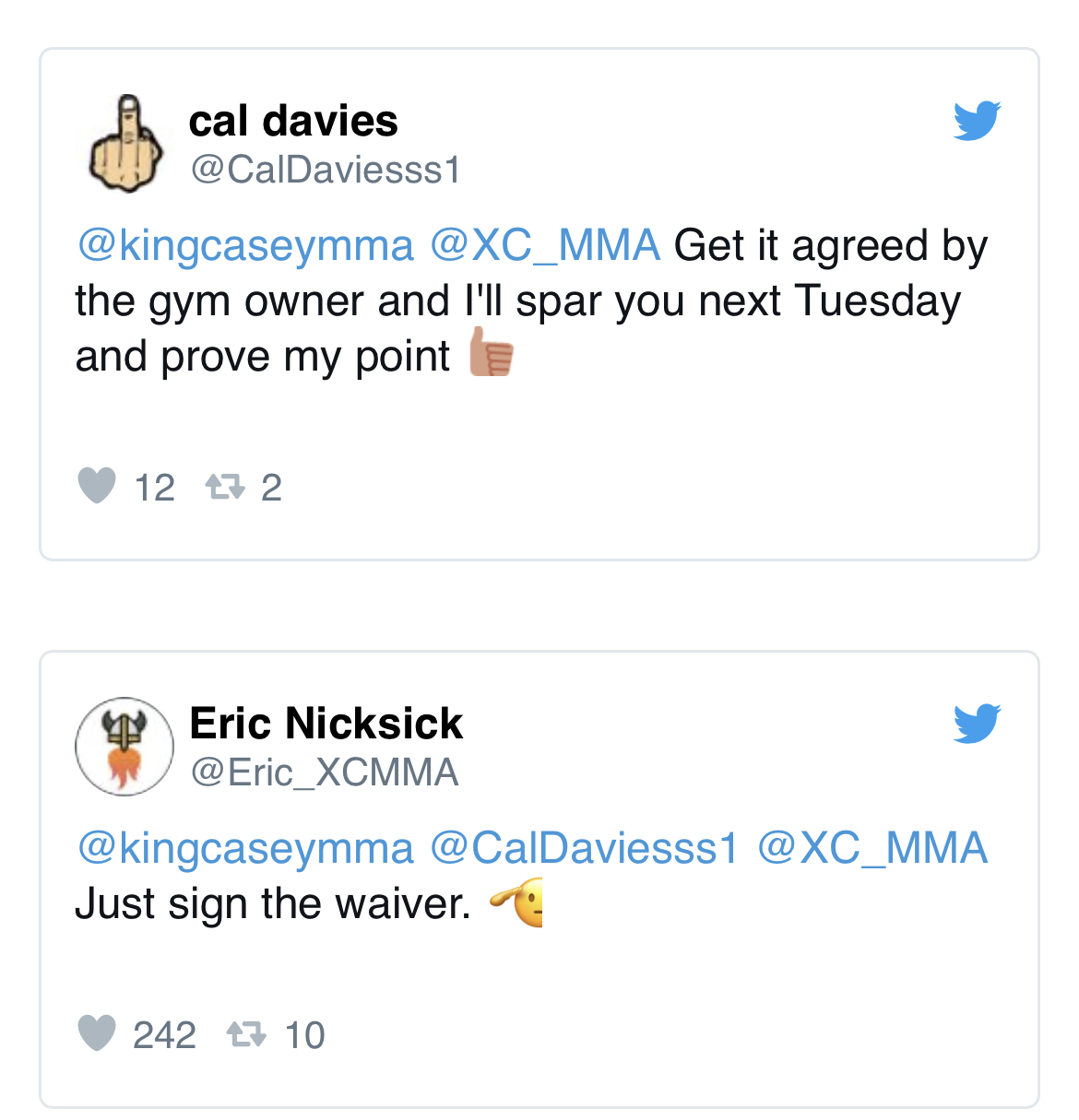Open cal davies' middle finger avatar

125,144
